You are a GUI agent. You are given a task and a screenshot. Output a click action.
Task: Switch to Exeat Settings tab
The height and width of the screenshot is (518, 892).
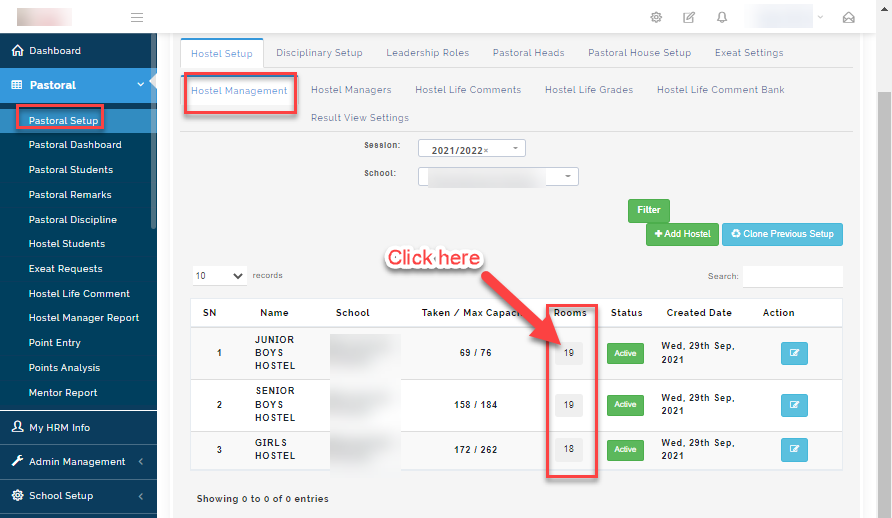click(x=749, y=53)
